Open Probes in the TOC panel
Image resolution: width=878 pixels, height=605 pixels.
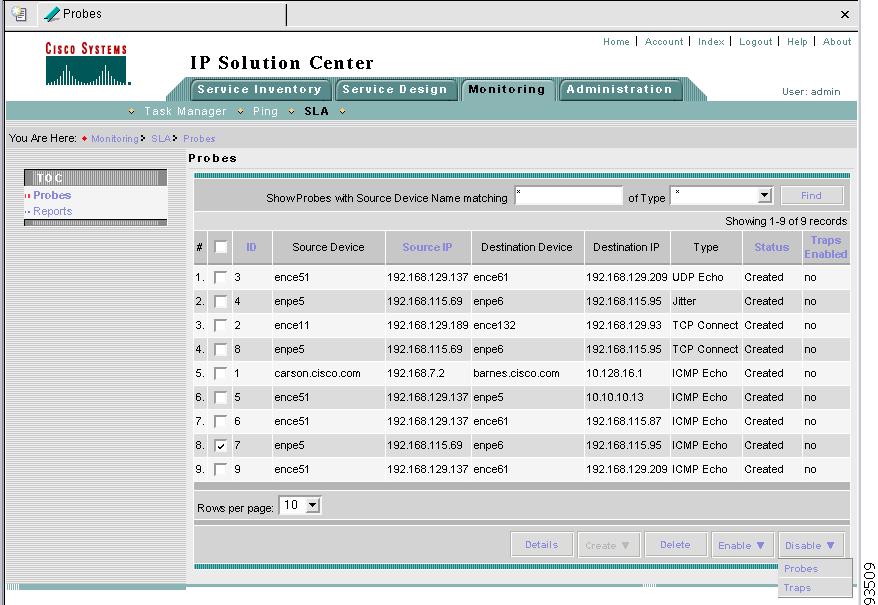52,196
